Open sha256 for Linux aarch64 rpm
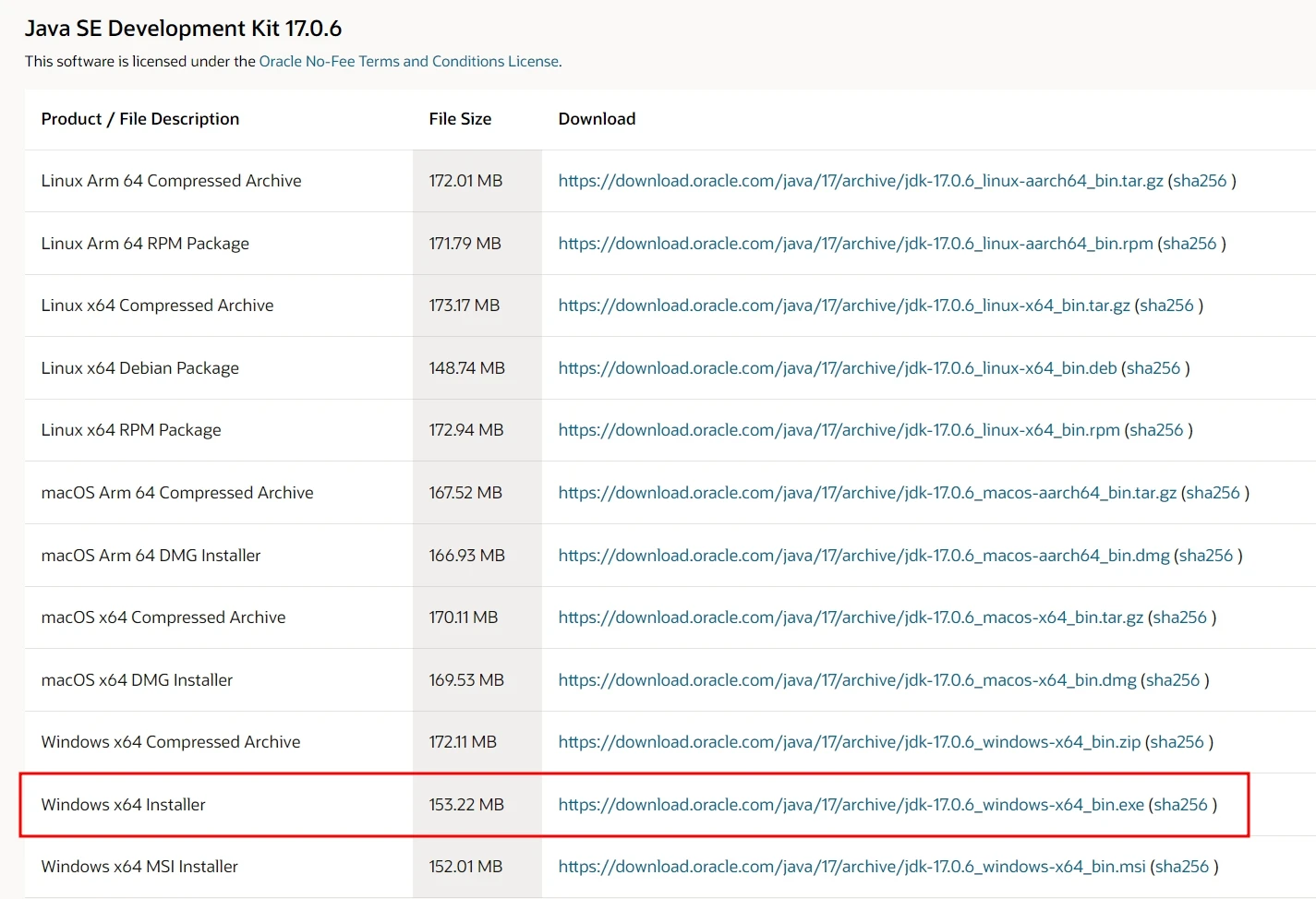 point(1189,244)
